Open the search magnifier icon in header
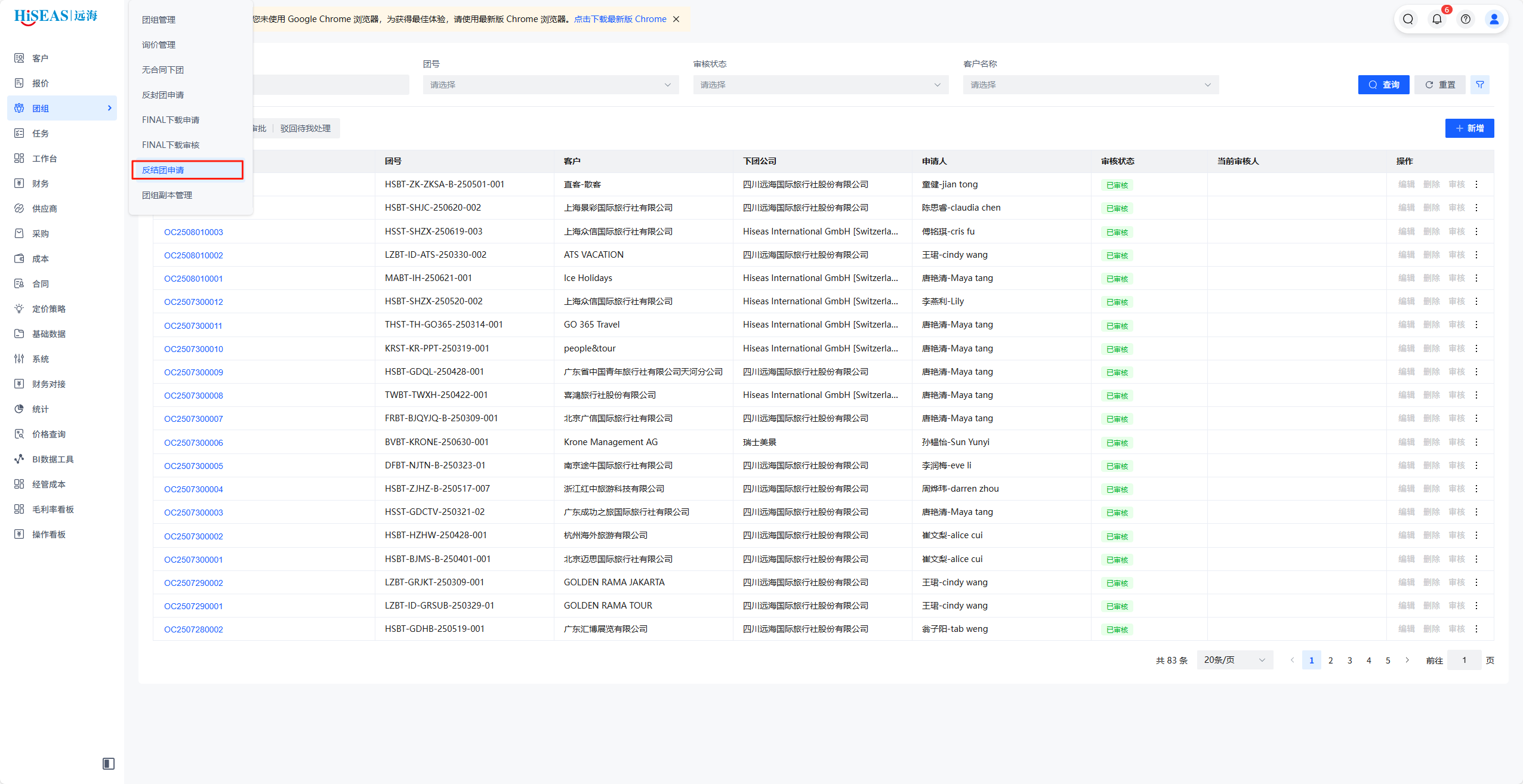This screenshot has width=1523, height=784. coord(1408,19)
